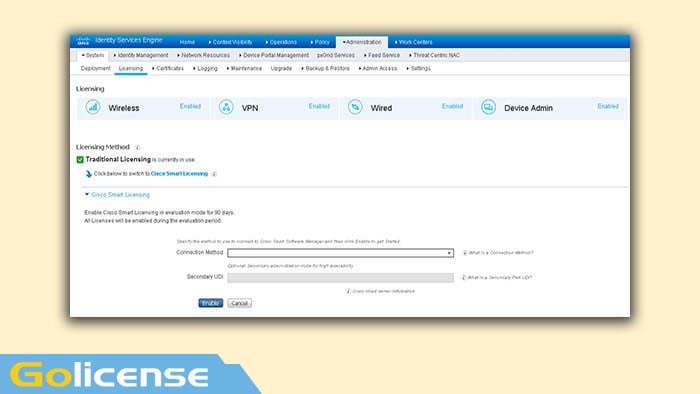Collapse the Cisco Smart Licensing section
The height and width of the screenshot is (394, 700).
pyautogui.click(x=87, y=195)
